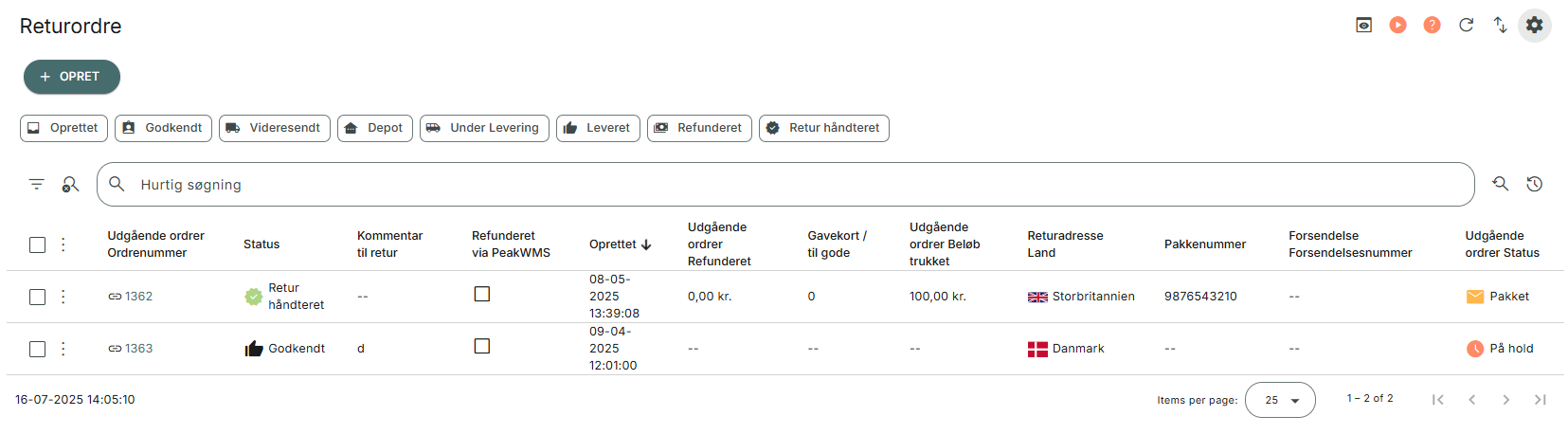Open the search history clock icon
The height and width of the screenshot is (434, 1568).
point(1534,184)
